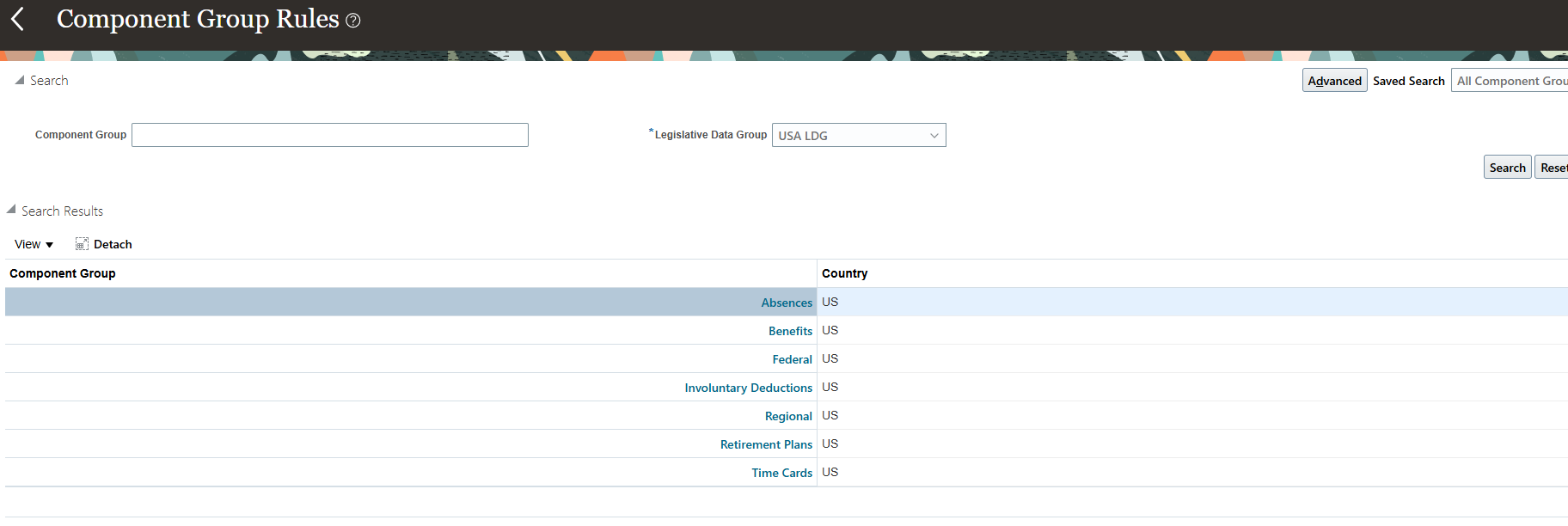Open the Involuntary Deductions link

(x=748, y=388)
